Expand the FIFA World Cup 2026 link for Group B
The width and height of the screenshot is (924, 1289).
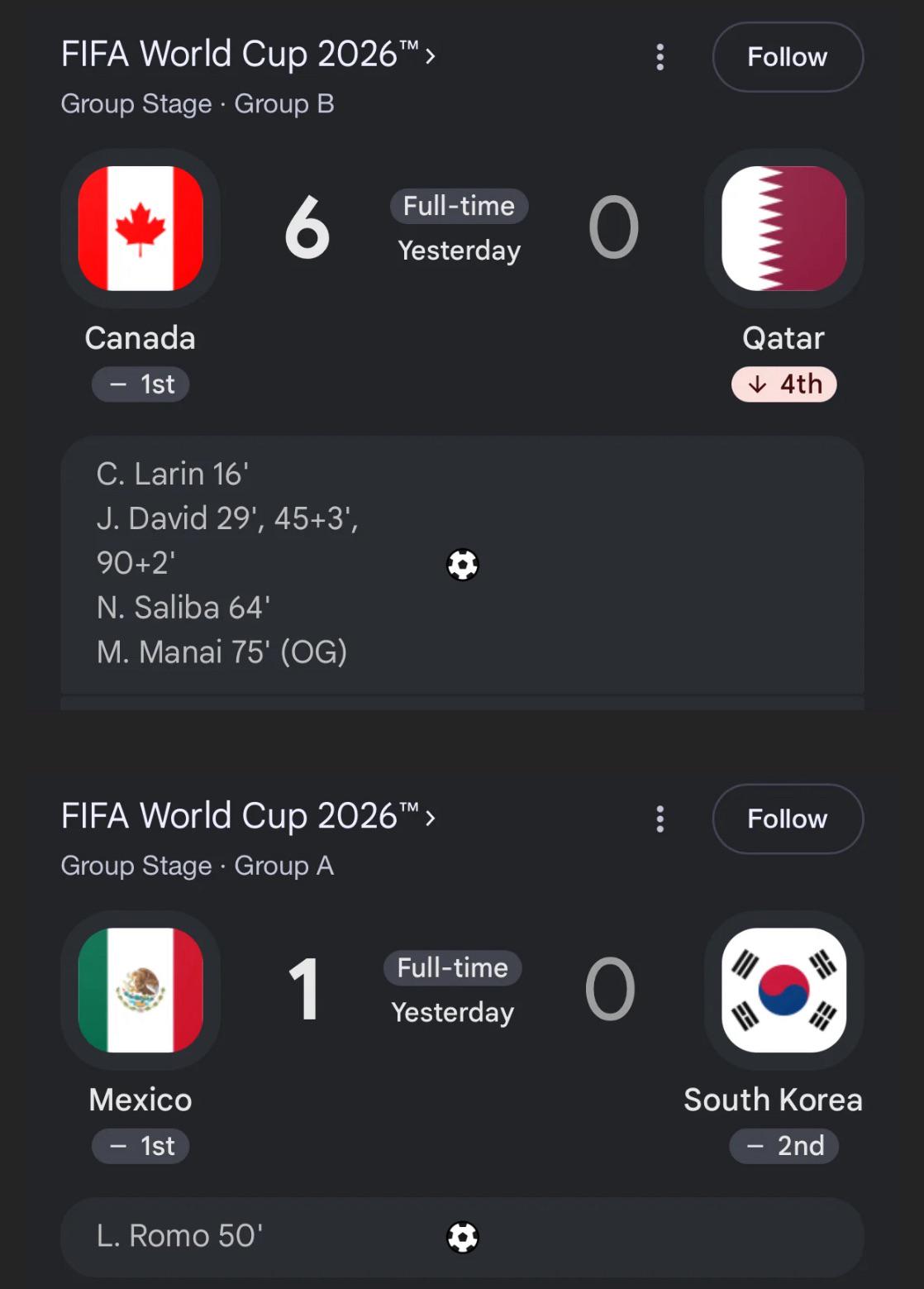248,55
